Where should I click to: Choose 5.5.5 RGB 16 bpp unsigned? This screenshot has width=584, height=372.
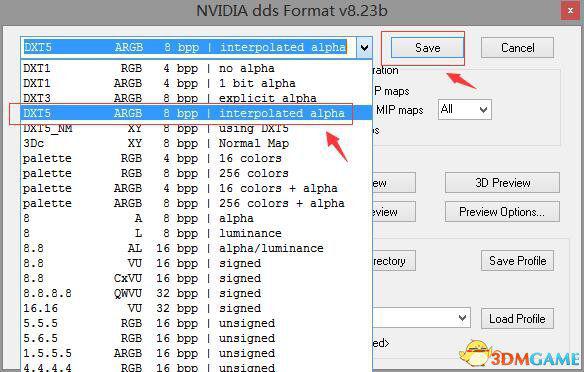pos(197,323)
